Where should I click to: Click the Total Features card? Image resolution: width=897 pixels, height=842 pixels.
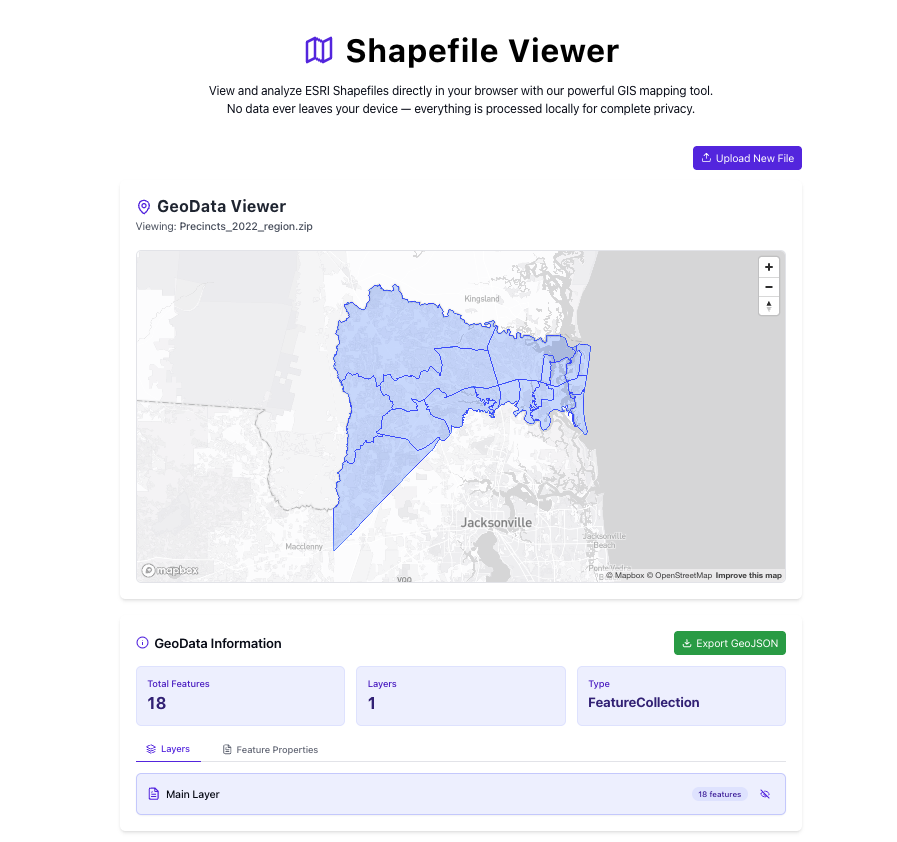click(240, 695)
